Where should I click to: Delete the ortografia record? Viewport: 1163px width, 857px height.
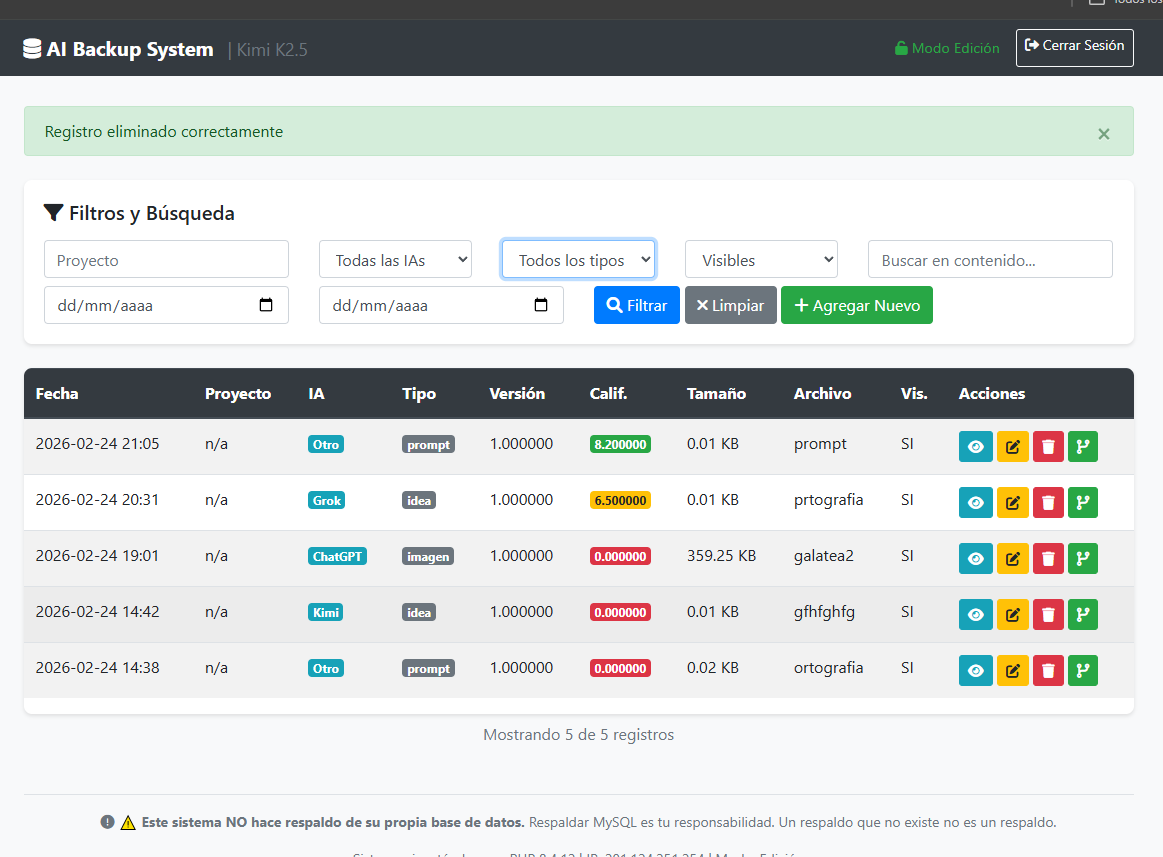pos(1047,670)
